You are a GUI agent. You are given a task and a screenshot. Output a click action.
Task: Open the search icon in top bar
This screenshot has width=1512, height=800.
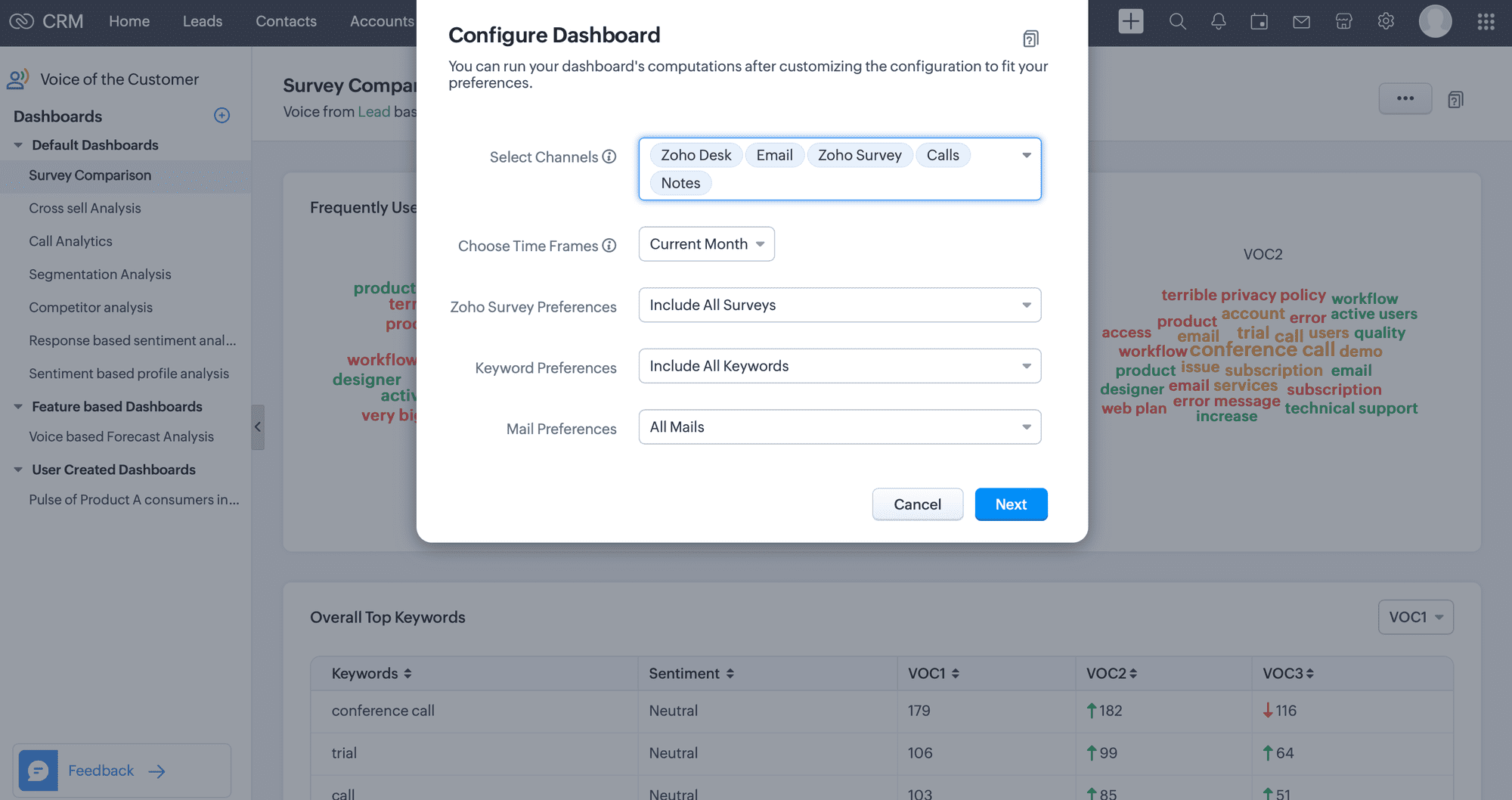click(x=1177, y=21)
